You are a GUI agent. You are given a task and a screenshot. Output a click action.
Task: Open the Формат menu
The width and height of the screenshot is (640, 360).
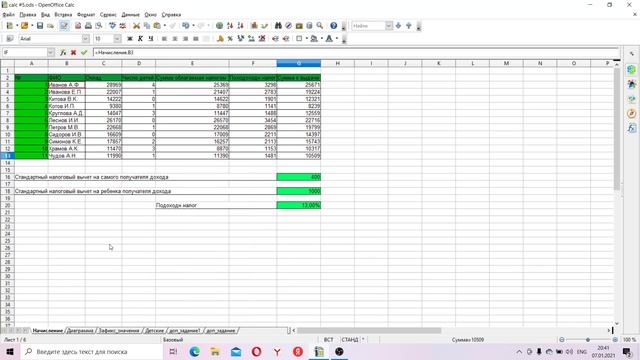point(86,15)
